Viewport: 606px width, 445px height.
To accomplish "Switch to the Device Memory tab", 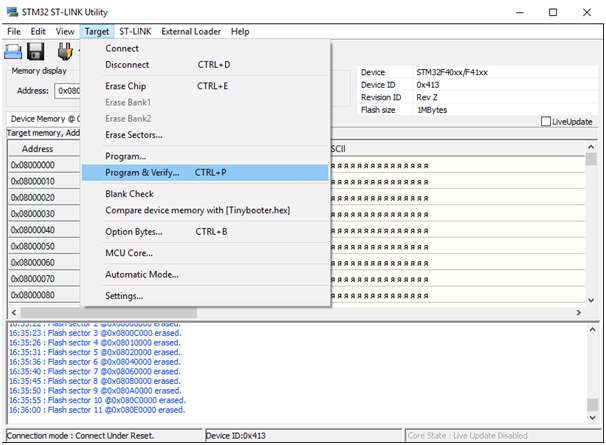I will pos(44,119).
